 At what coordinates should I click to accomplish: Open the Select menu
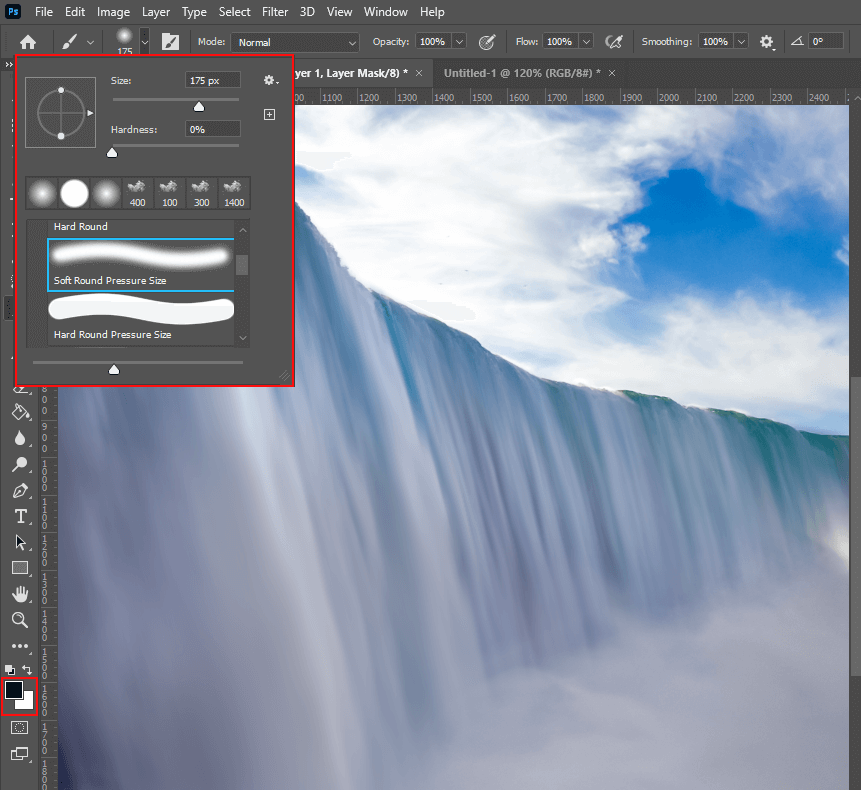[x=234, y=12]
